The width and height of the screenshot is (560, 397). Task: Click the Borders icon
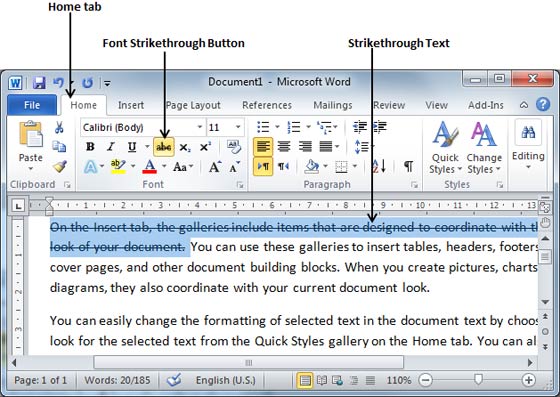click(341, 167)
